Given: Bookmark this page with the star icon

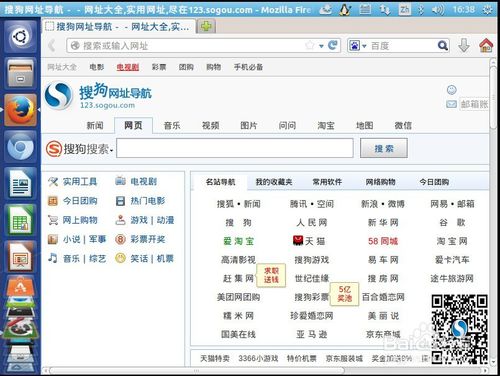Looking at the screenshot, I should [310, 45].
